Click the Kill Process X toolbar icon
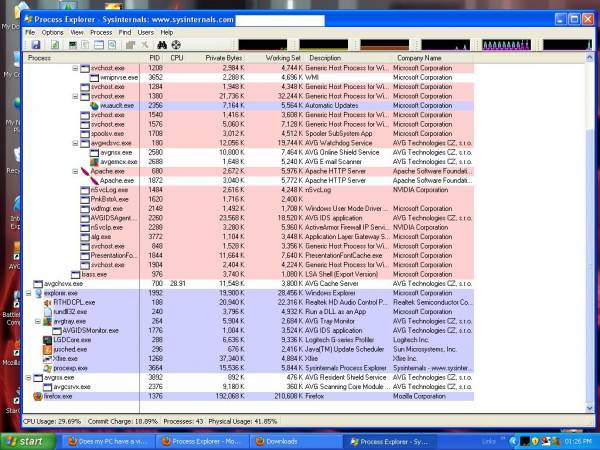The width and height of the screenshot is (600, 450). [145, 45]
